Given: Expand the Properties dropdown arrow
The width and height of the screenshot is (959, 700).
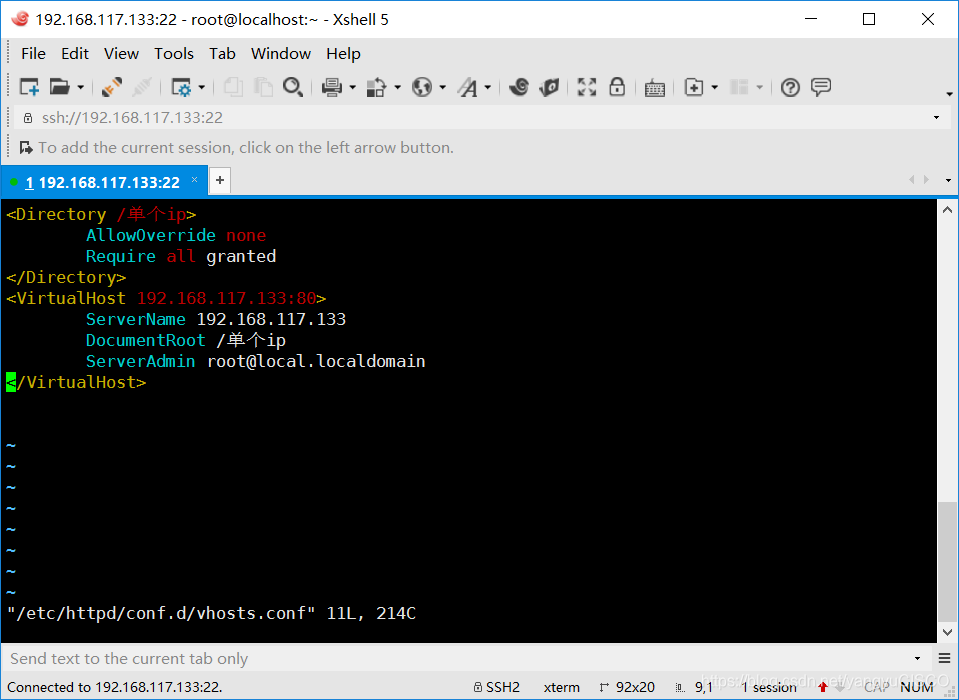Looking at the screenshot, I should pos(201,87).
